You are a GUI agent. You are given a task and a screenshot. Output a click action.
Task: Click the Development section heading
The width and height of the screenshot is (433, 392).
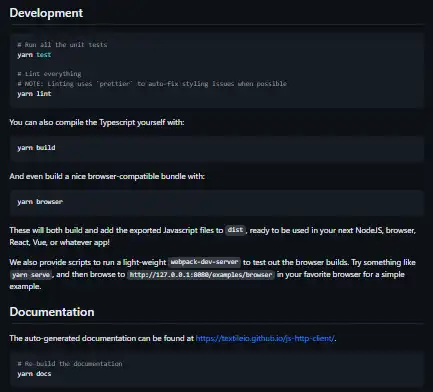[46, 13]
